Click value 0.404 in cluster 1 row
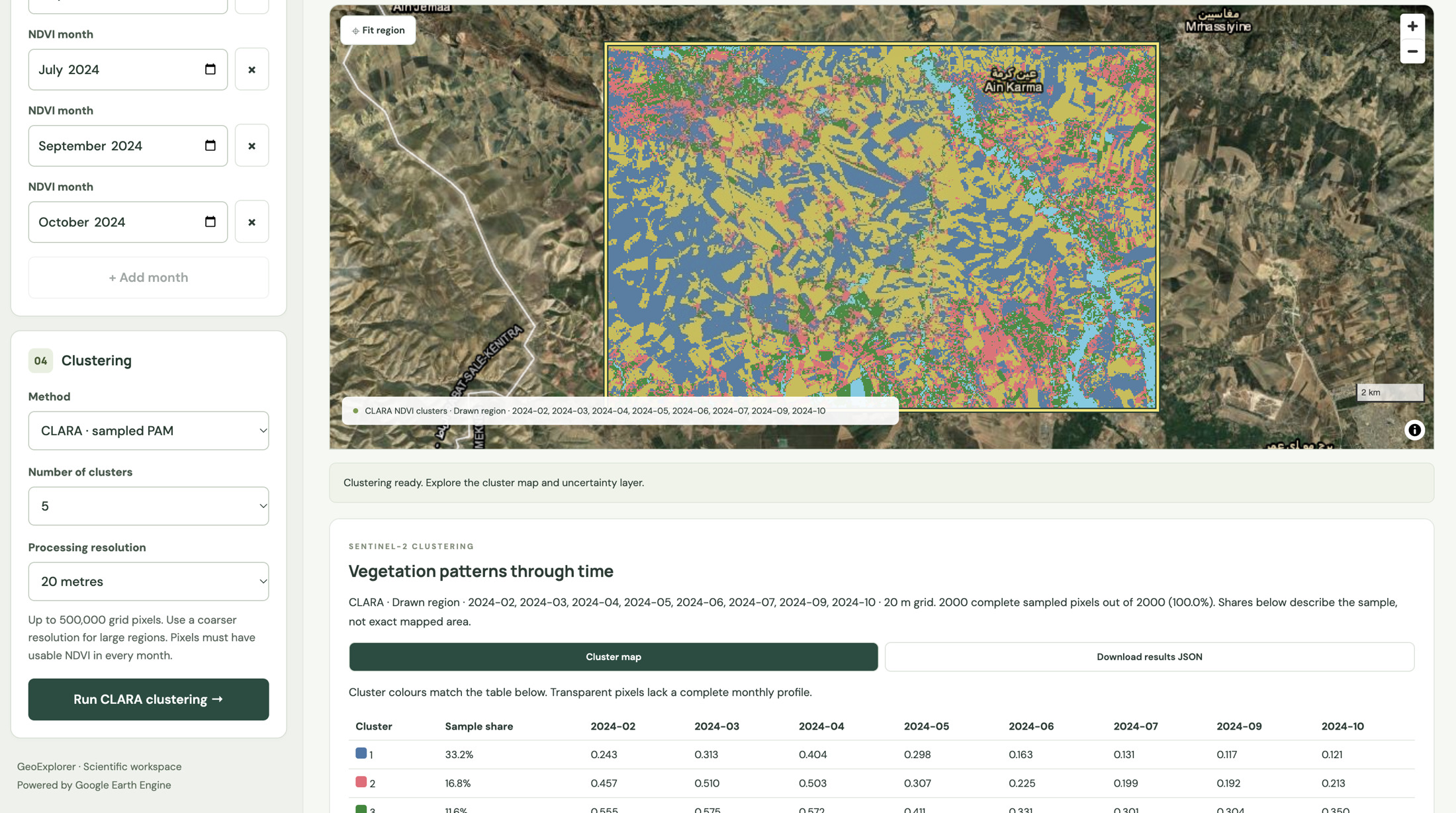The width and height of the screenshot is (1456, 813). point(813,755)
